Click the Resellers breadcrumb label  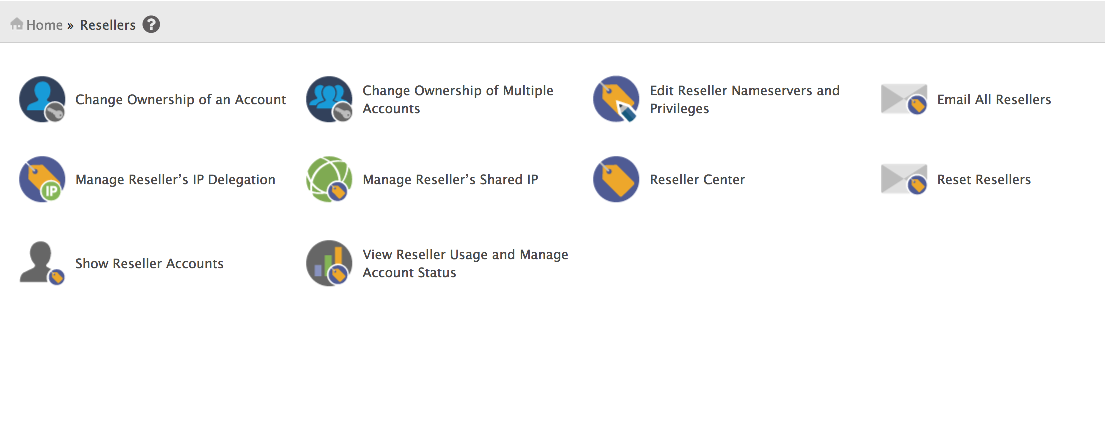(x=108, y=25)
